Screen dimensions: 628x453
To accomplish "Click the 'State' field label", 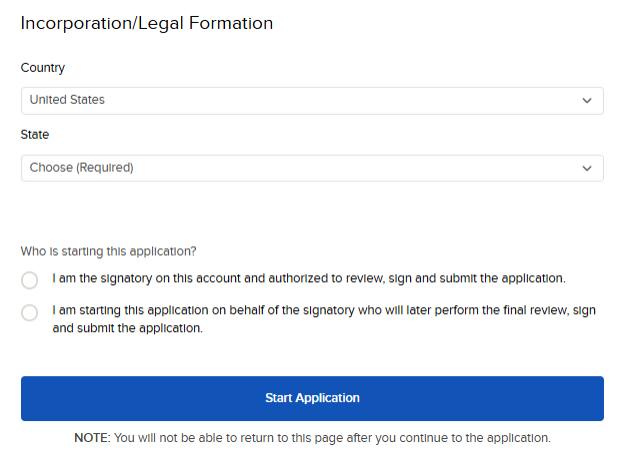I will pyautogui.click(x=35, y=135).
